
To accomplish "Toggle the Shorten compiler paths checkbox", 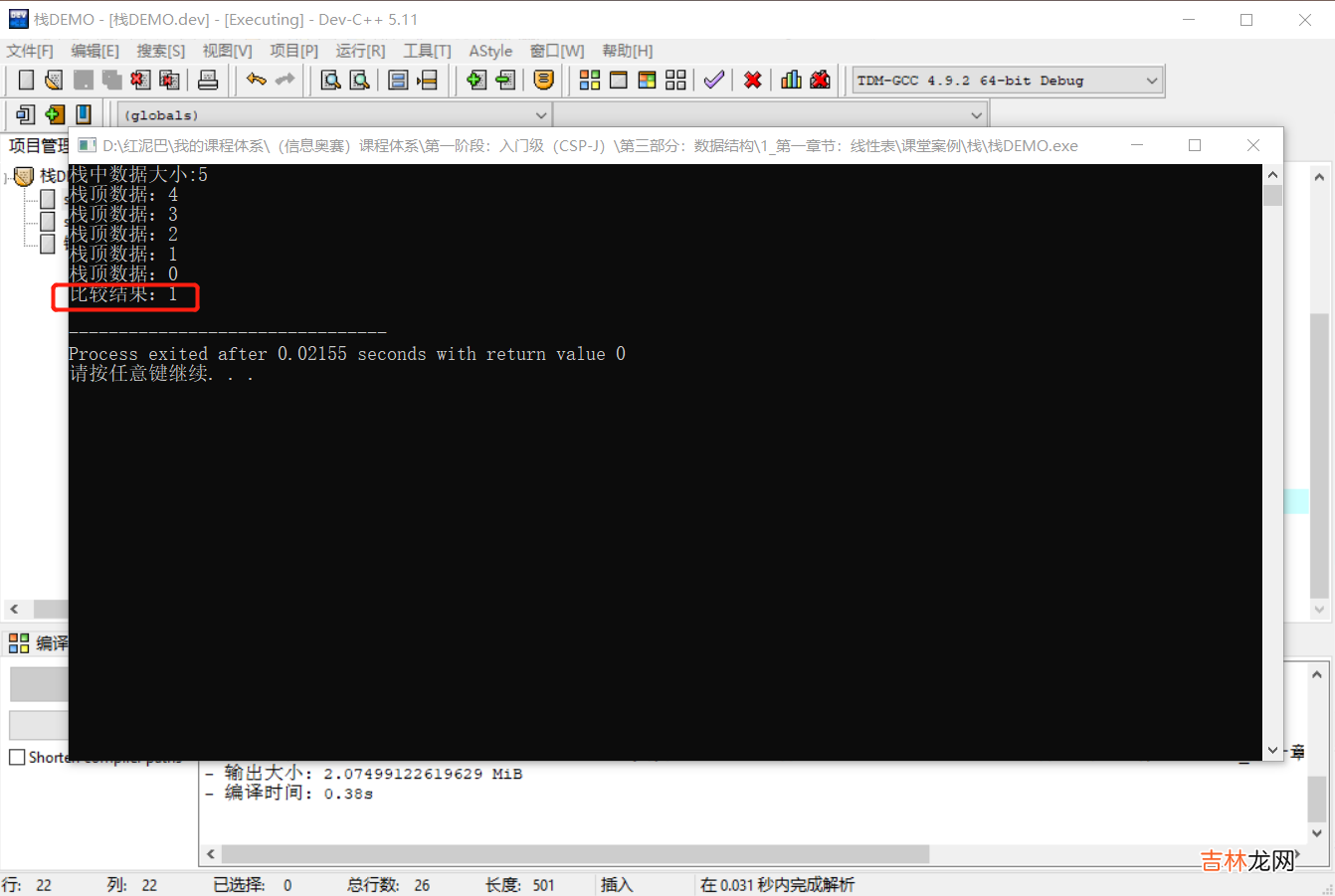I will 17,757.
